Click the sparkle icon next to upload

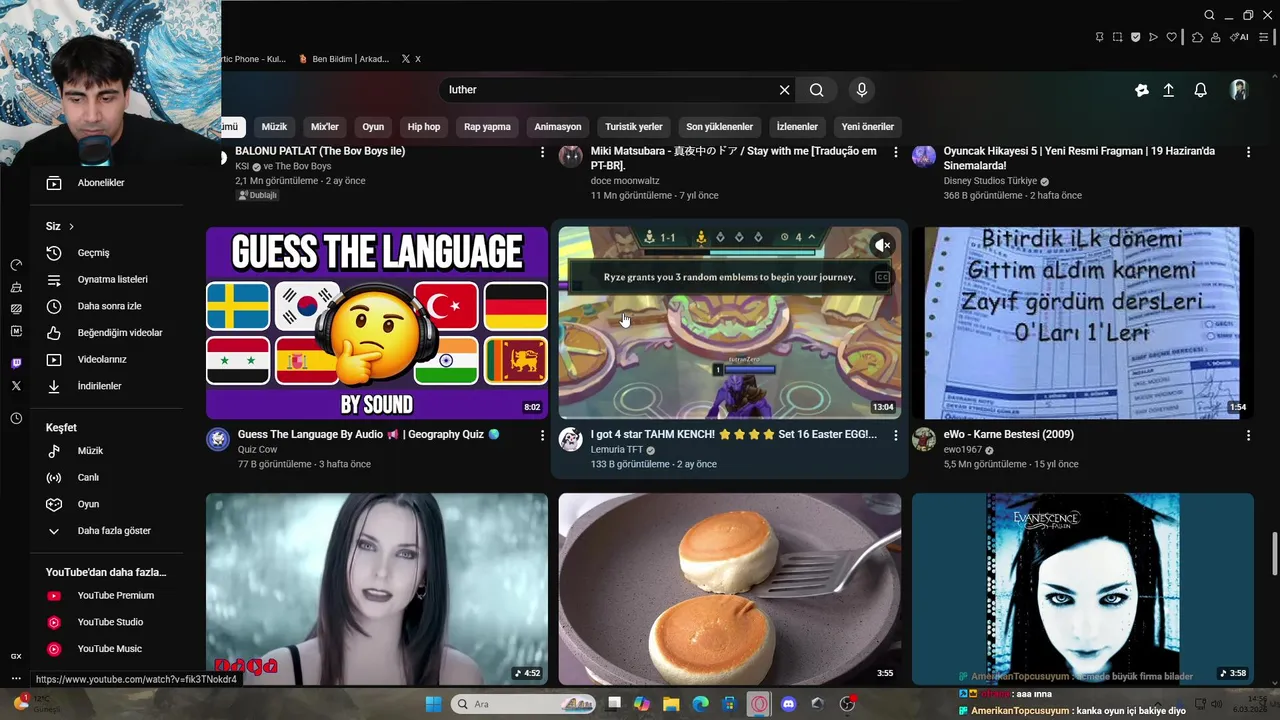click(1141, 90)
